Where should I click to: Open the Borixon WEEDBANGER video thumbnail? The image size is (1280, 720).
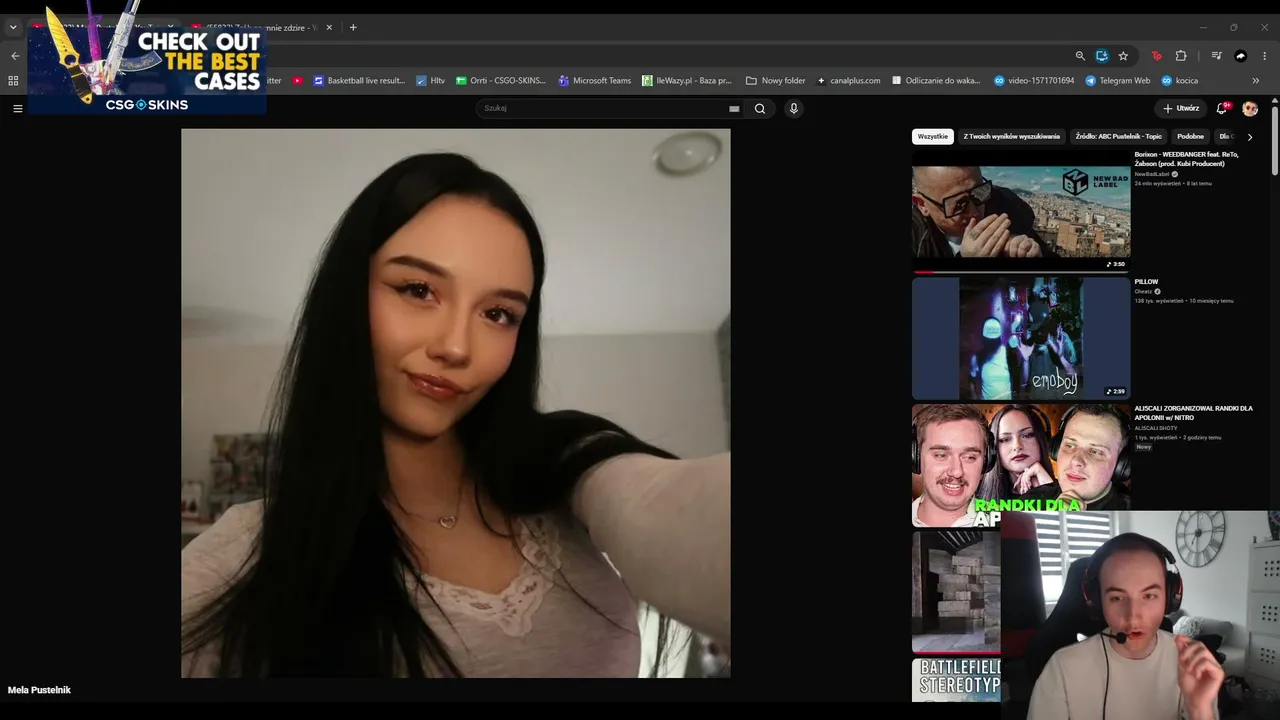tap(1021, 212)
